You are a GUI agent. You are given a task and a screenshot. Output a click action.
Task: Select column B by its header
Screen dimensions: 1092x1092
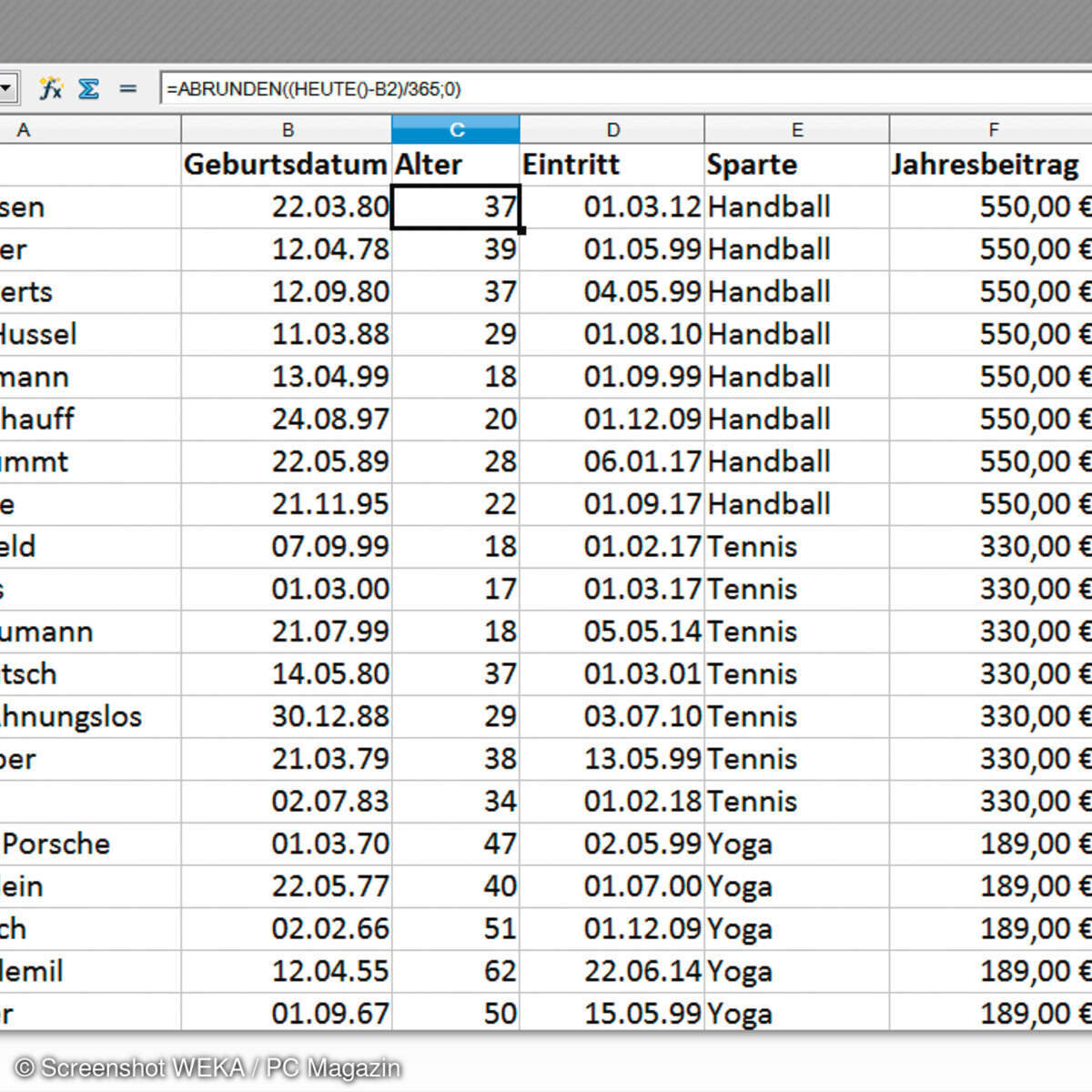point(289,129)
